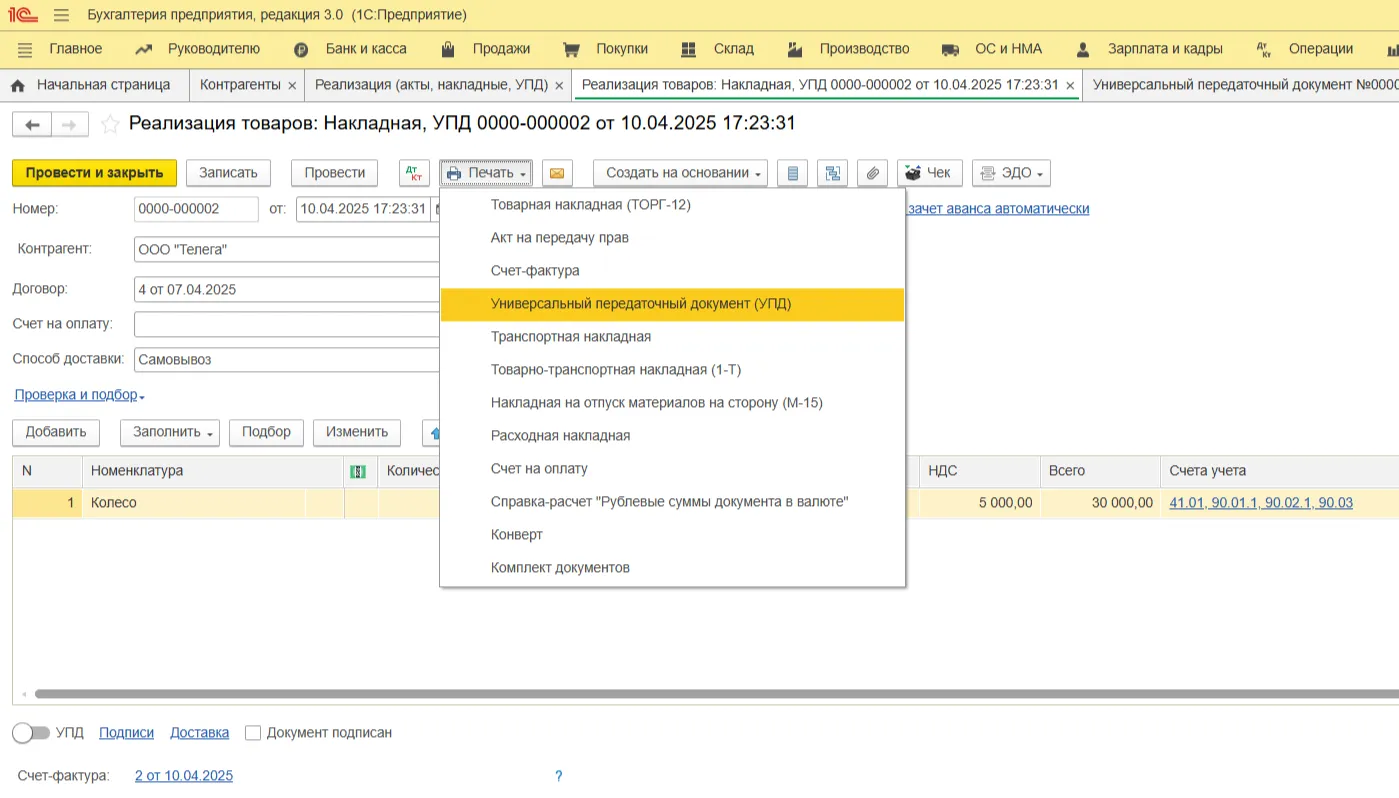Click the Контрагент input field

tap(286, 249)
